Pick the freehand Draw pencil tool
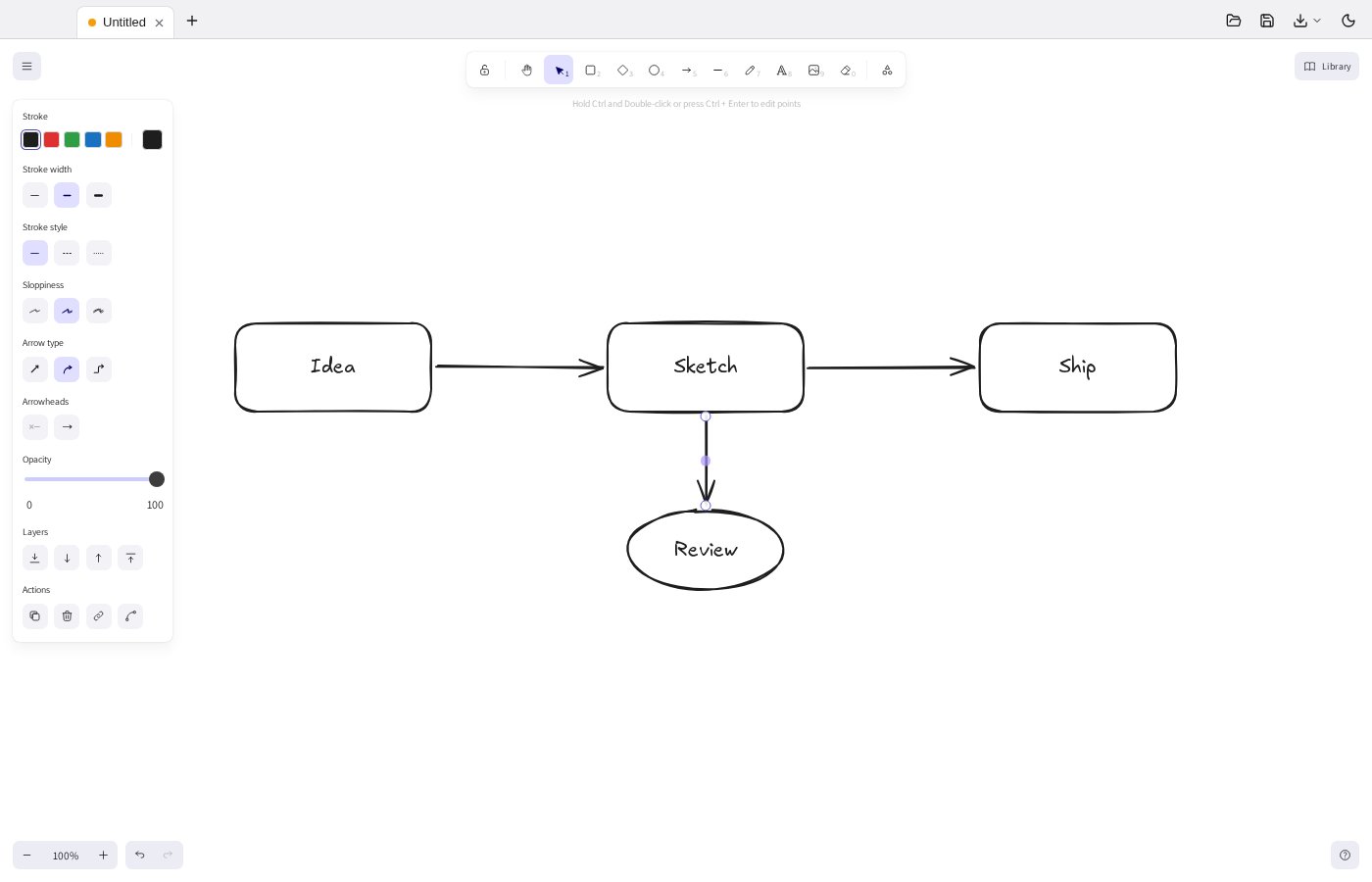Image resolution: width=1372 pixels, height=882 pixels. [x=751, y=71]
